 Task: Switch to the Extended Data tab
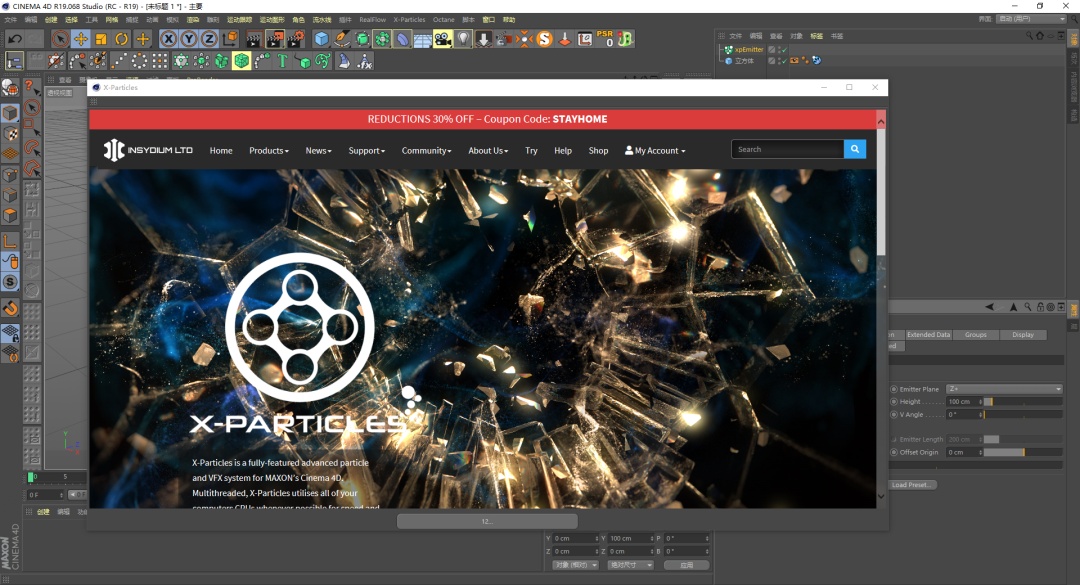pos(928,335)
